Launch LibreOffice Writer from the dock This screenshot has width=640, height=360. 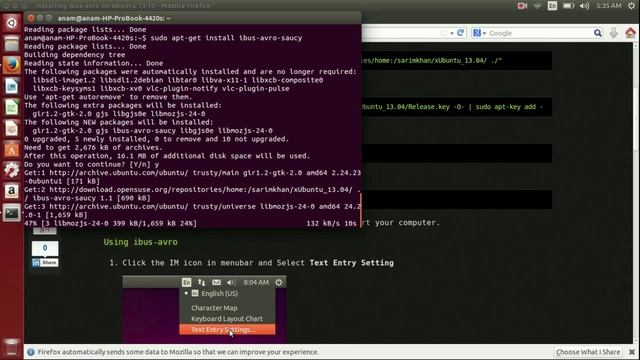pyautogui.click(x=11, y=86)
